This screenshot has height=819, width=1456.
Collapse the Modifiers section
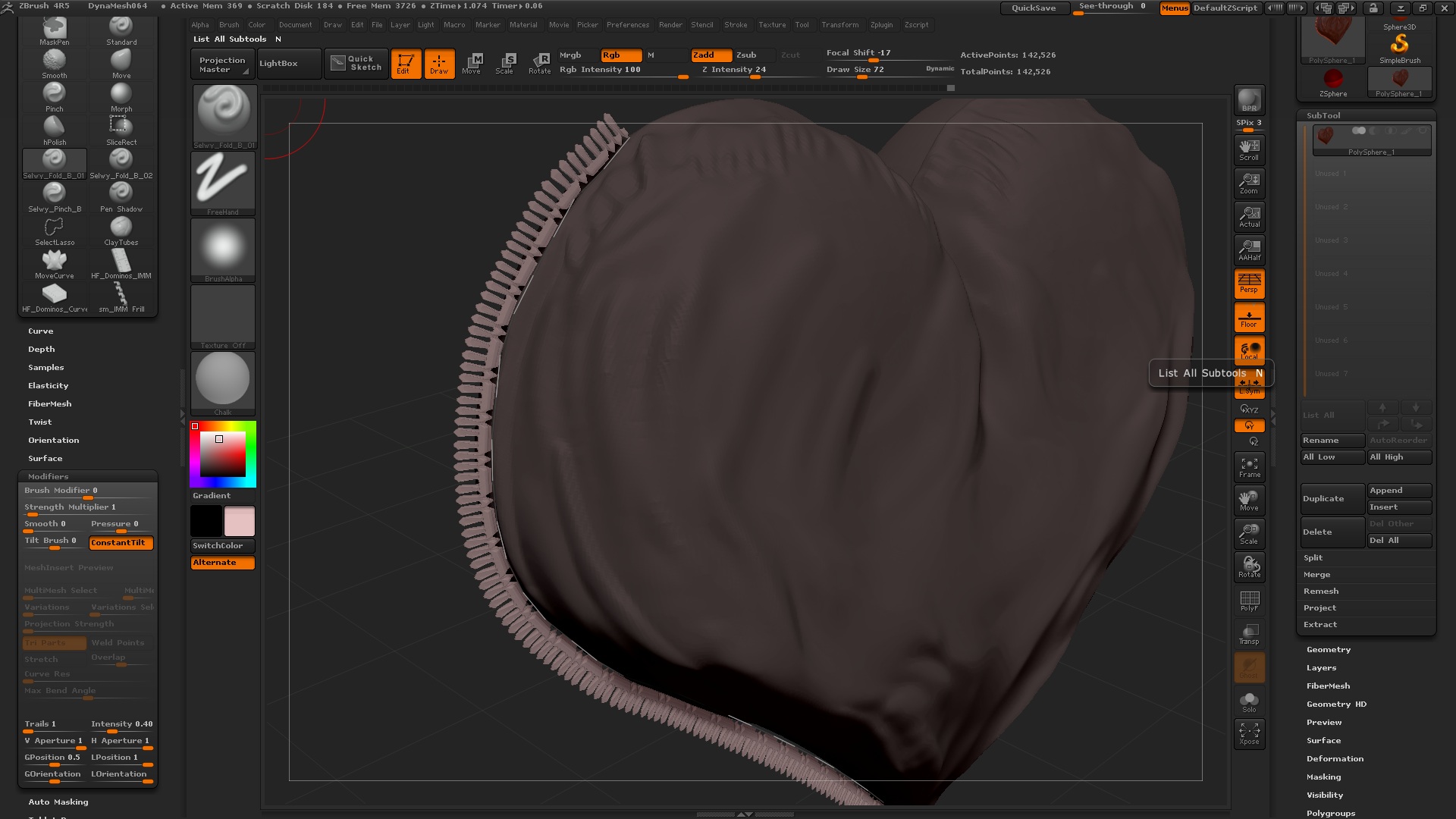coord(49,477)
